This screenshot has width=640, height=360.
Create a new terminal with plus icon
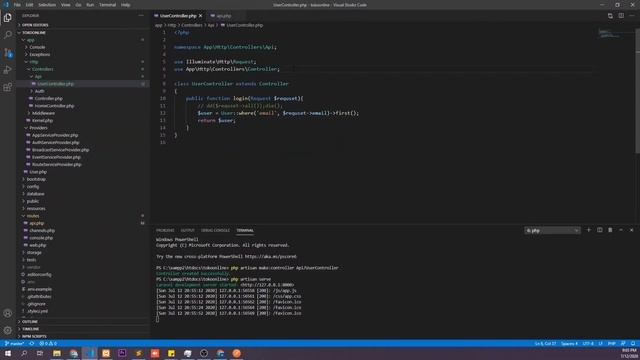(x=589, y=230)
